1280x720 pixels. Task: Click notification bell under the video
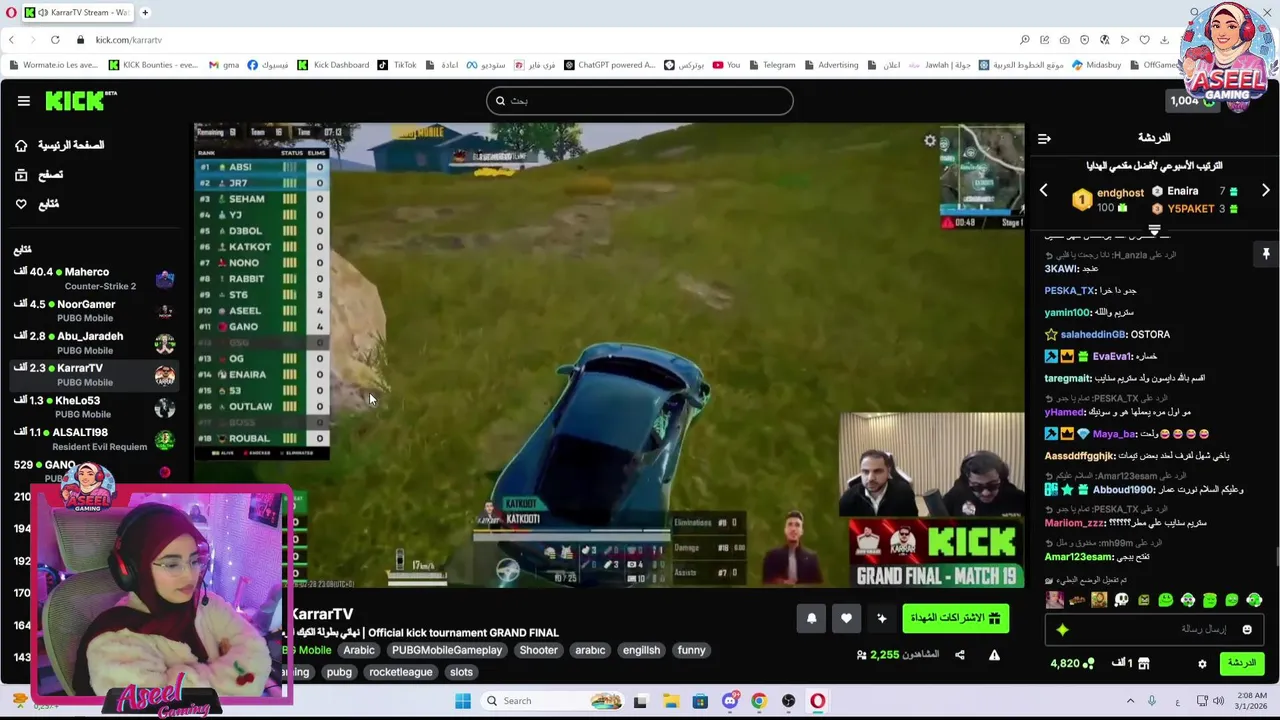coord(811,619)
